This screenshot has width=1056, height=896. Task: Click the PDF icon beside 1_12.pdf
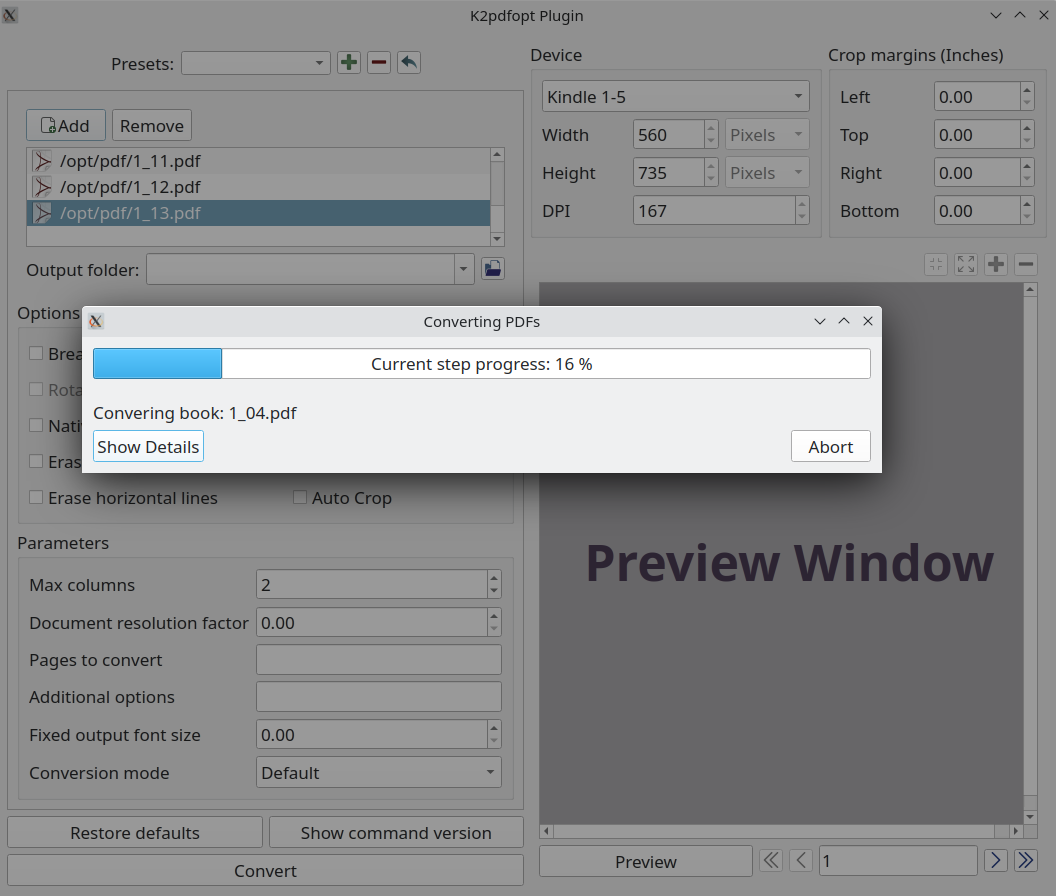[42, 187]
